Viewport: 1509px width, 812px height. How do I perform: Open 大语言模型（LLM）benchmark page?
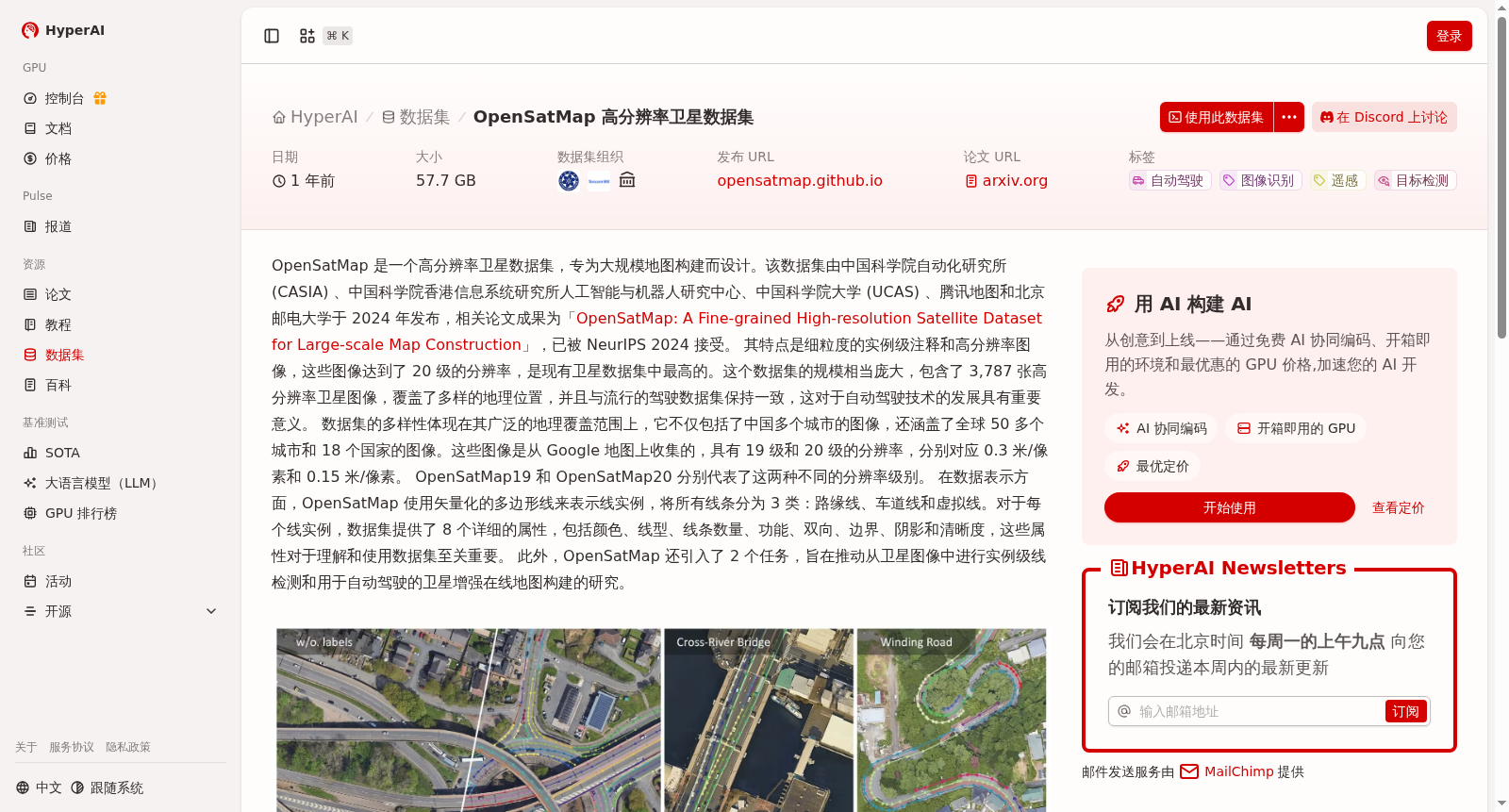pyautogui.click(x=91, y=483)
